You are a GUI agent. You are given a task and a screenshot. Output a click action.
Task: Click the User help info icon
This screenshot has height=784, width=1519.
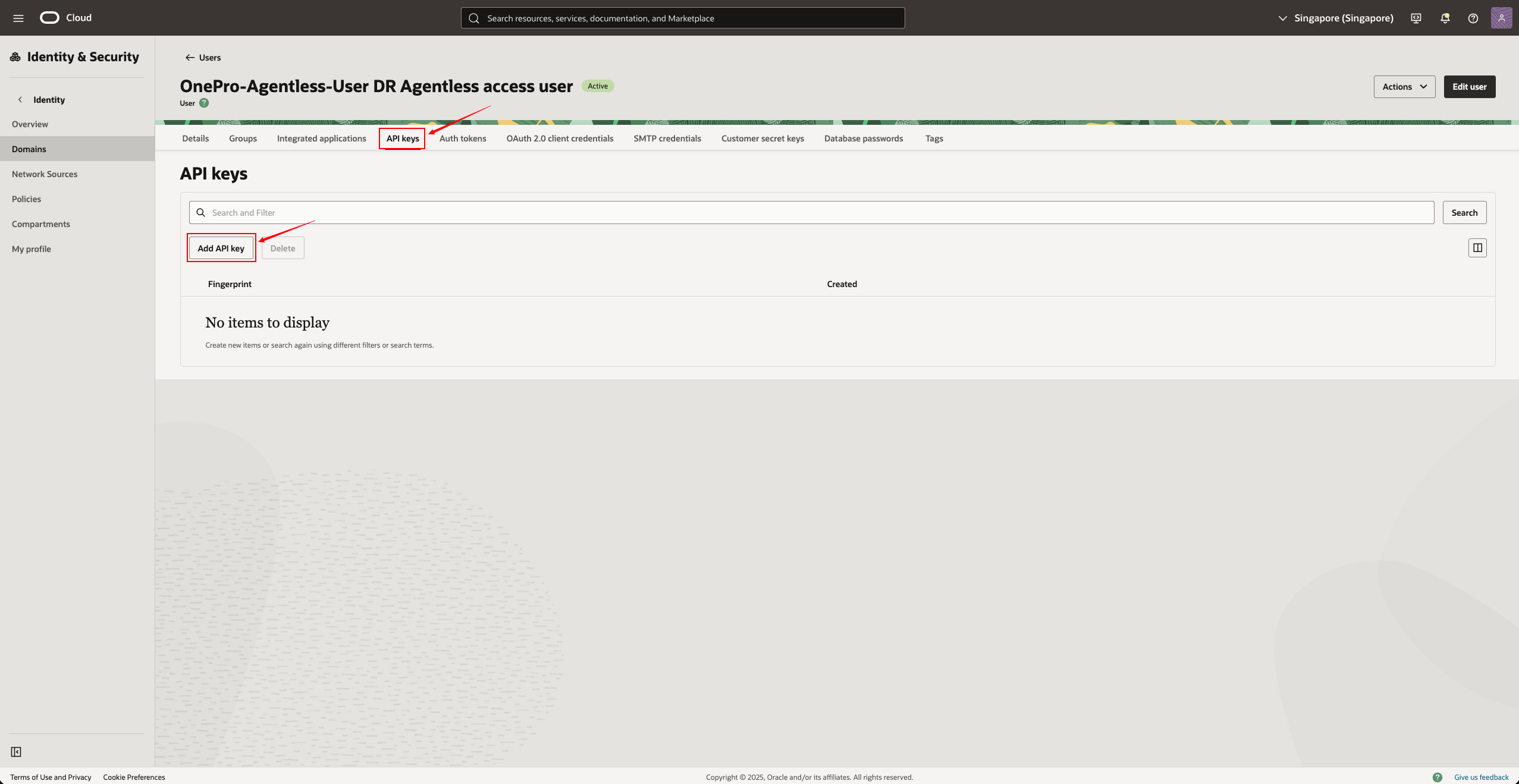(x=204, y=103)
